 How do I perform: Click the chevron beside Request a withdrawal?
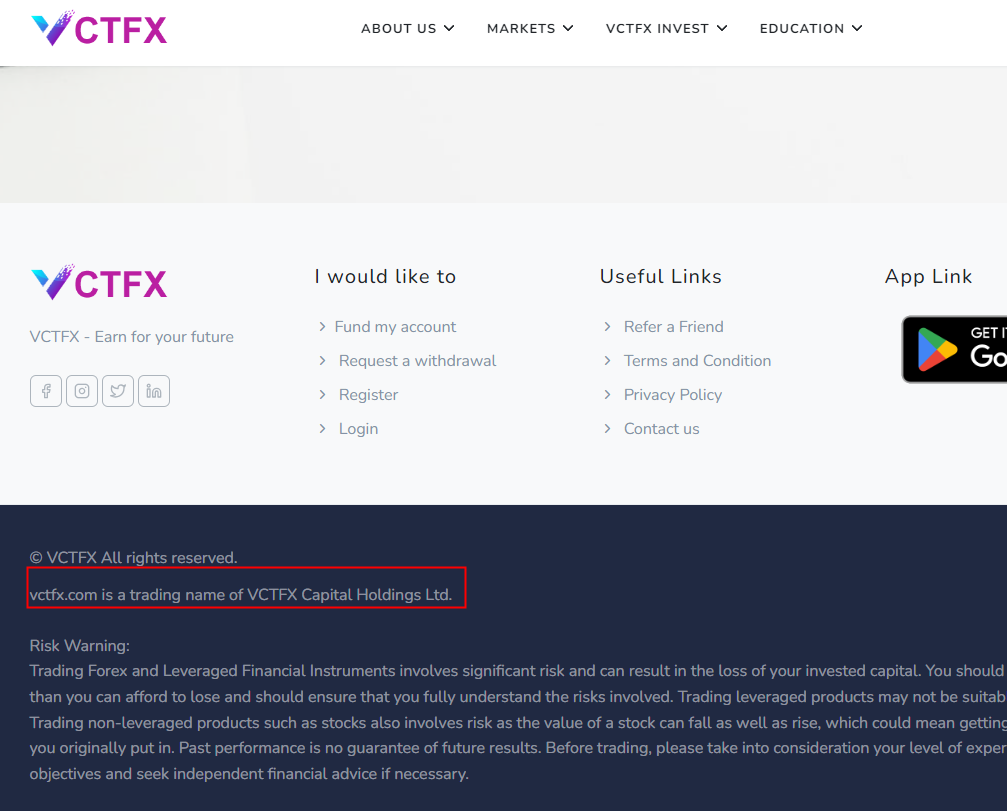click(322, 361)
